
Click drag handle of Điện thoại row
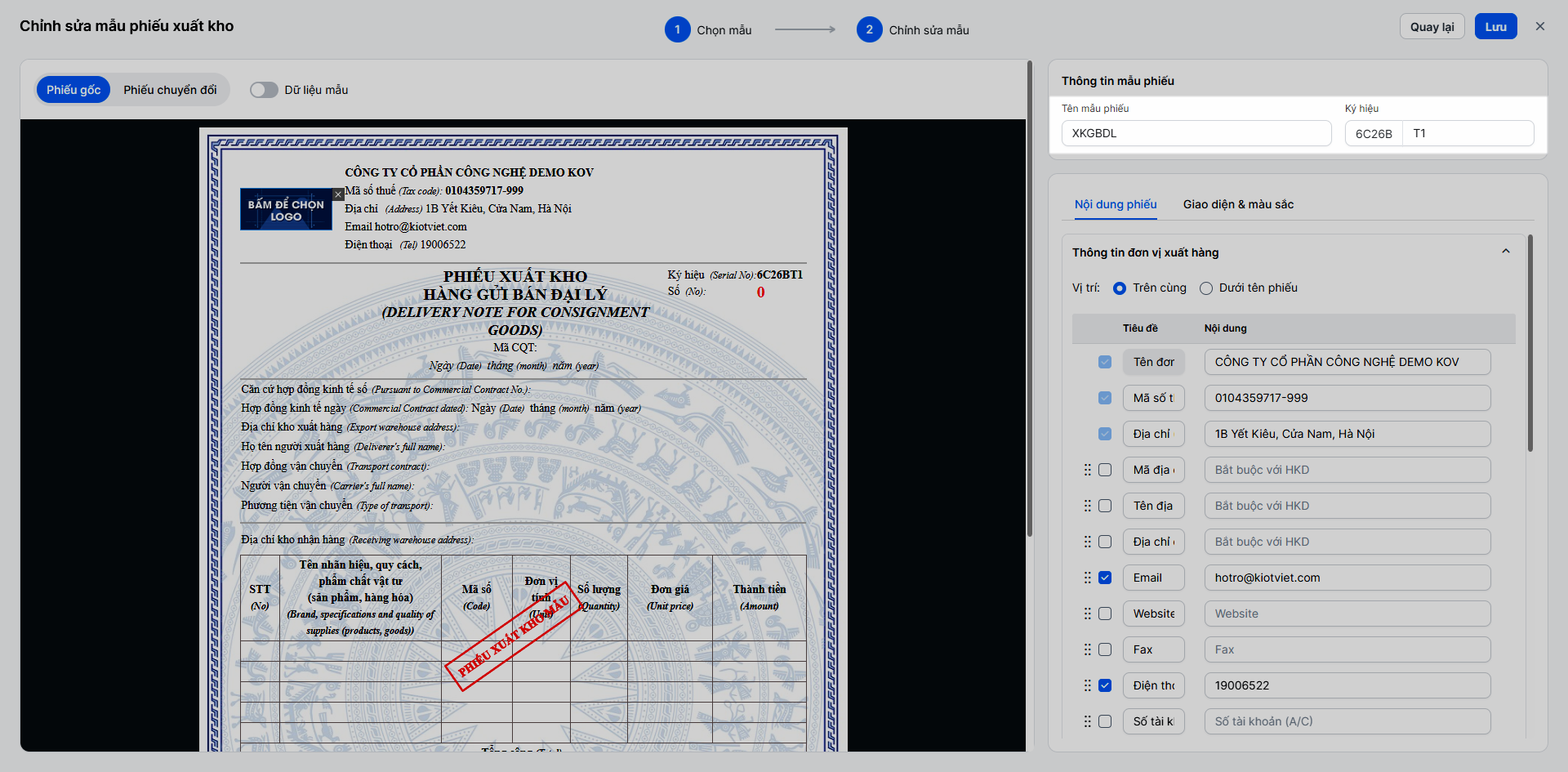click(x=1087, y=685)
